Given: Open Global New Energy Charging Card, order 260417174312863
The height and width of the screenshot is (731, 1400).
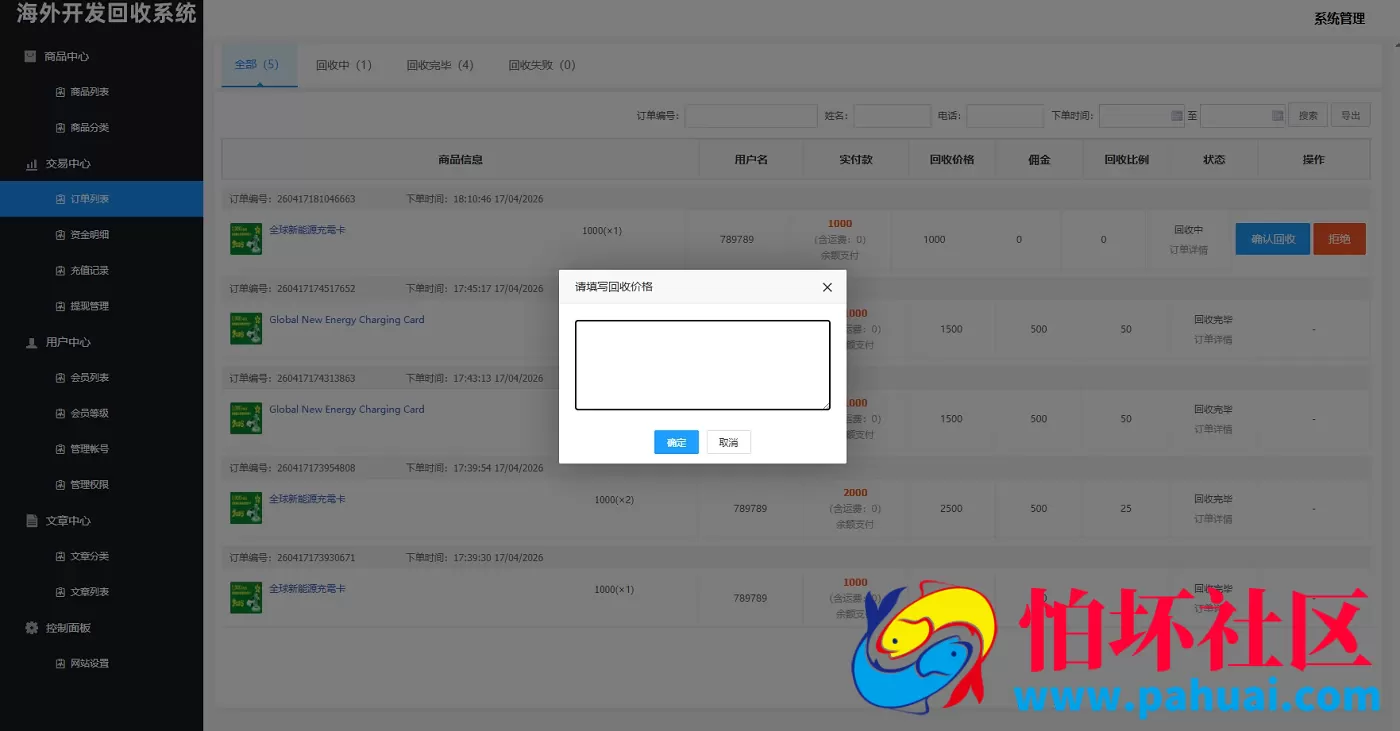Looking at the screenshot, I should point(347,409).
